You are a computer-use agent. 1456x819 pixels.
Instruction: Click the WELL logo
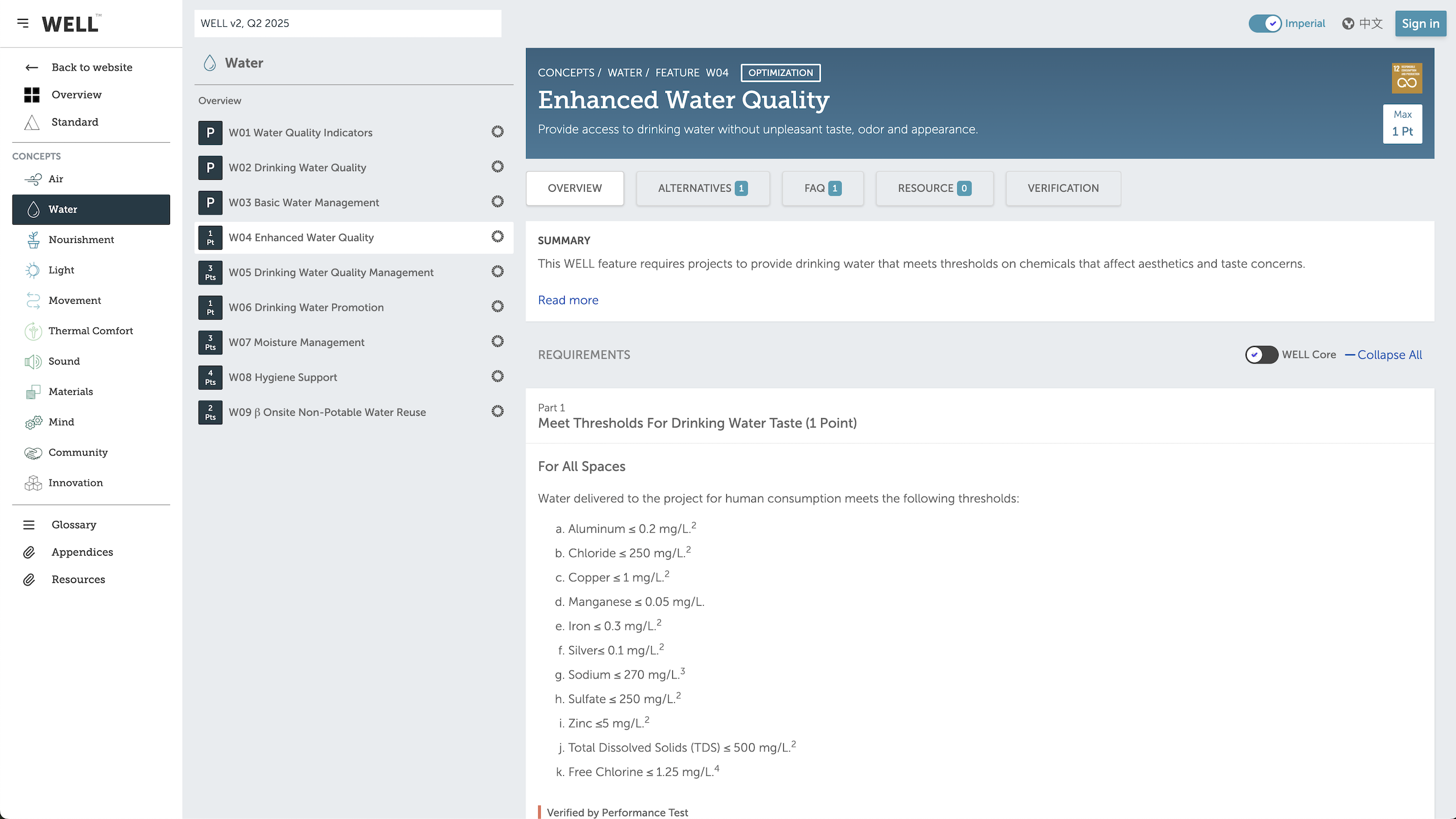click(71, 23)
